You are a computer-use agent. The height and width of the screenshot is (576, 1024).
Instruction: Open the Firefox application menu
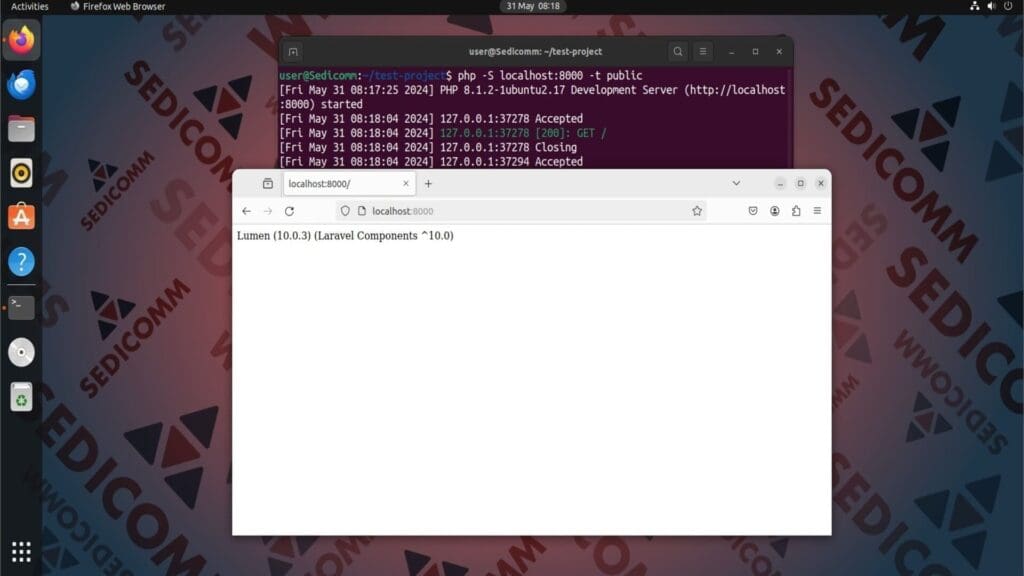[816, 211]
